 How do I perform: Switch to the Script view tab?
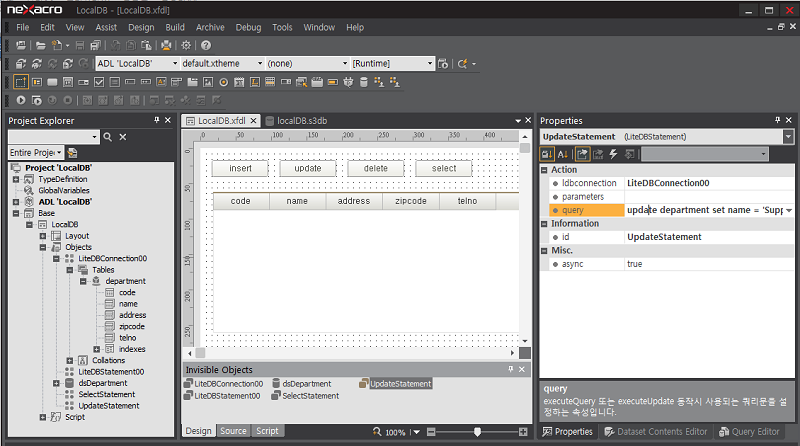(267, 431)
